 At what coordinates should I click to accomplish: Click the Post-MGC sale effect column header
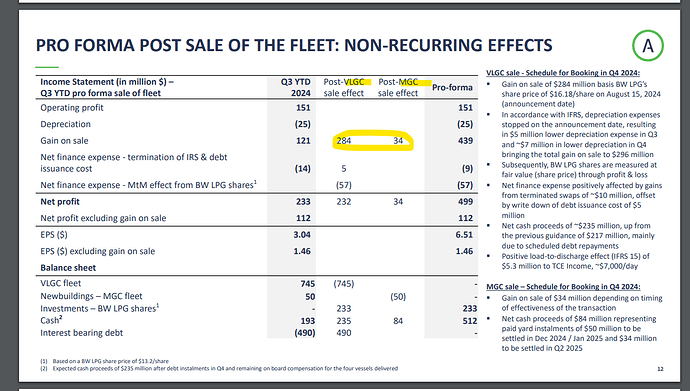click(x=398, y=87)
